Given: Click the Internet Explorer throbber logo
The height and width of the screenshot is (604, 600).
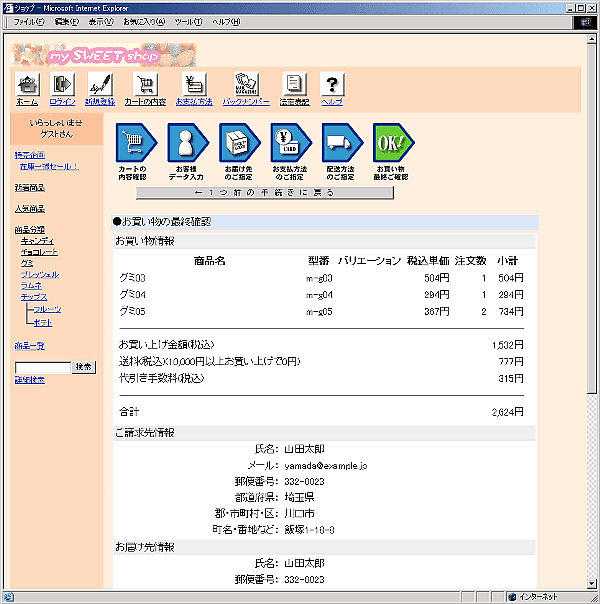Looking at the screenshot, I should [585, 22].
